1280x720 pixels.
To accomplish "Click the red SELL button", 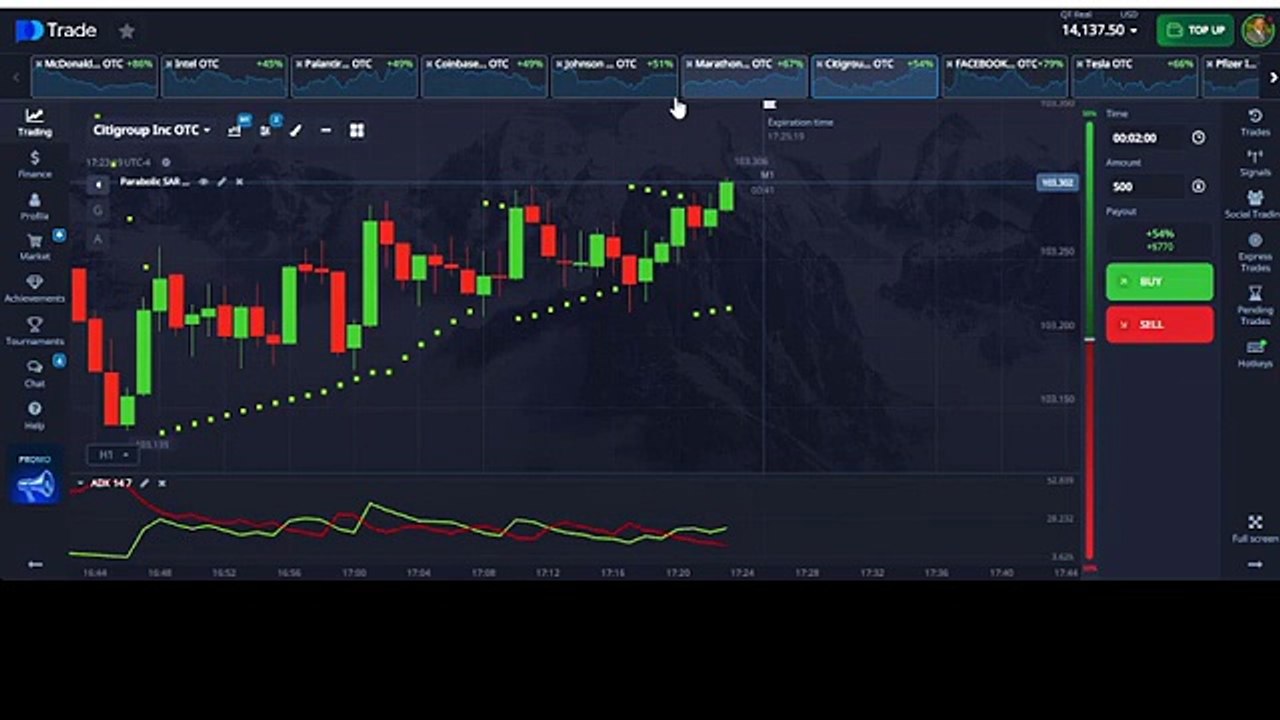I will pos(1159,324).
